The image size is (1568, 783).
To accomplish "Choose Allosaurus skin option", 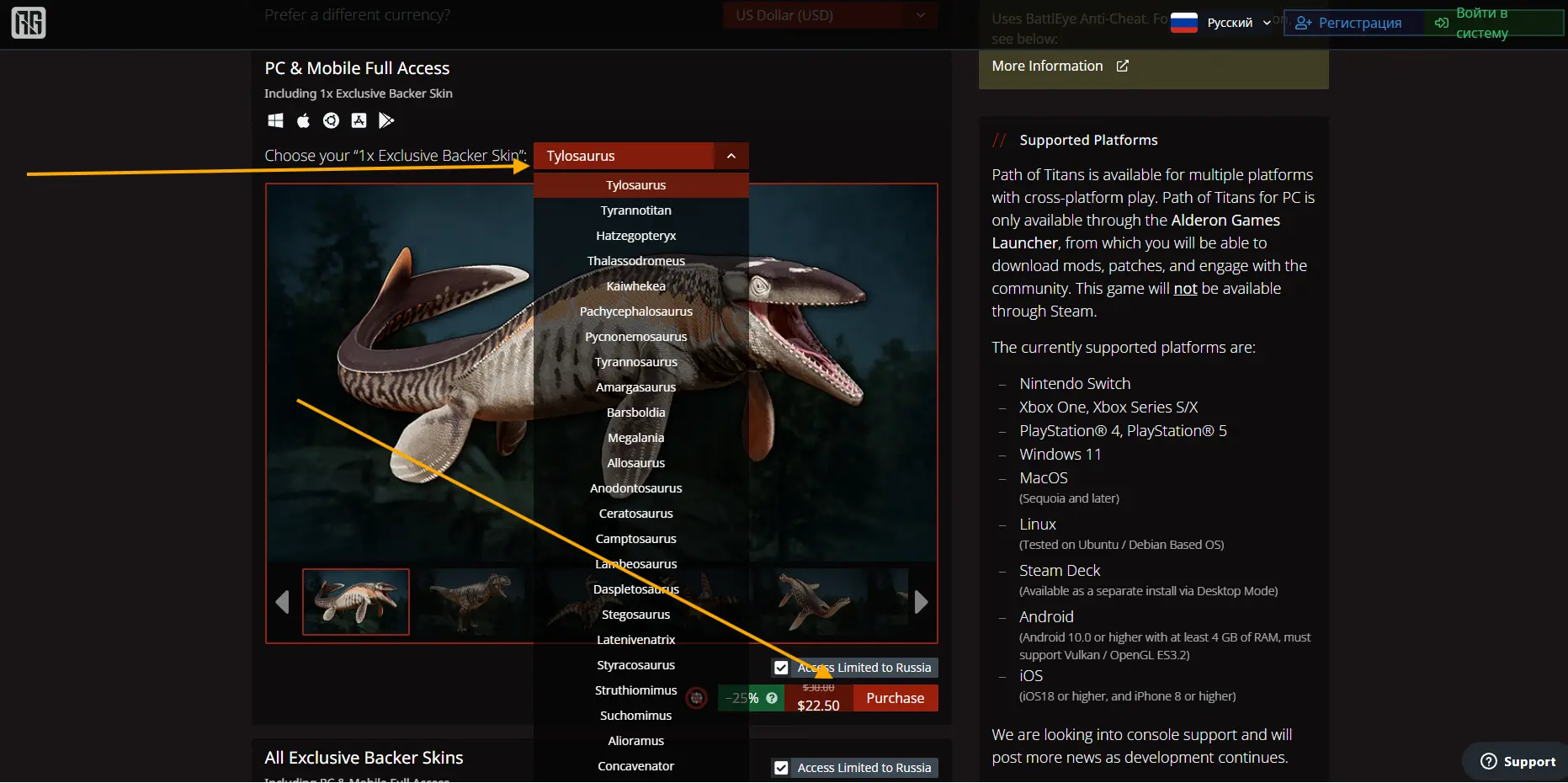I will tap(641, 463).
